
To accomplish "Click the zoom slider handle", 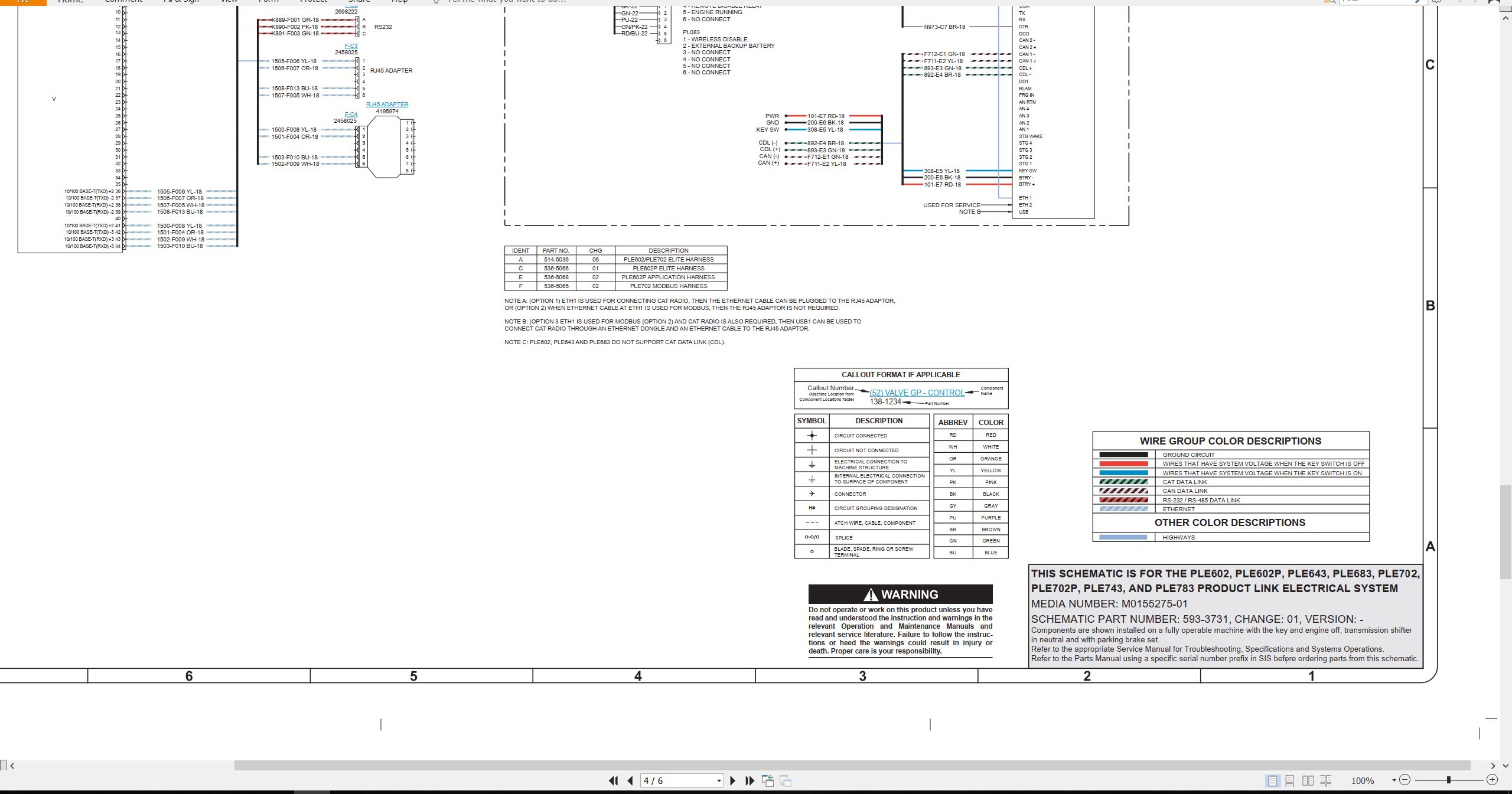I will click(x=1449, y=780).
